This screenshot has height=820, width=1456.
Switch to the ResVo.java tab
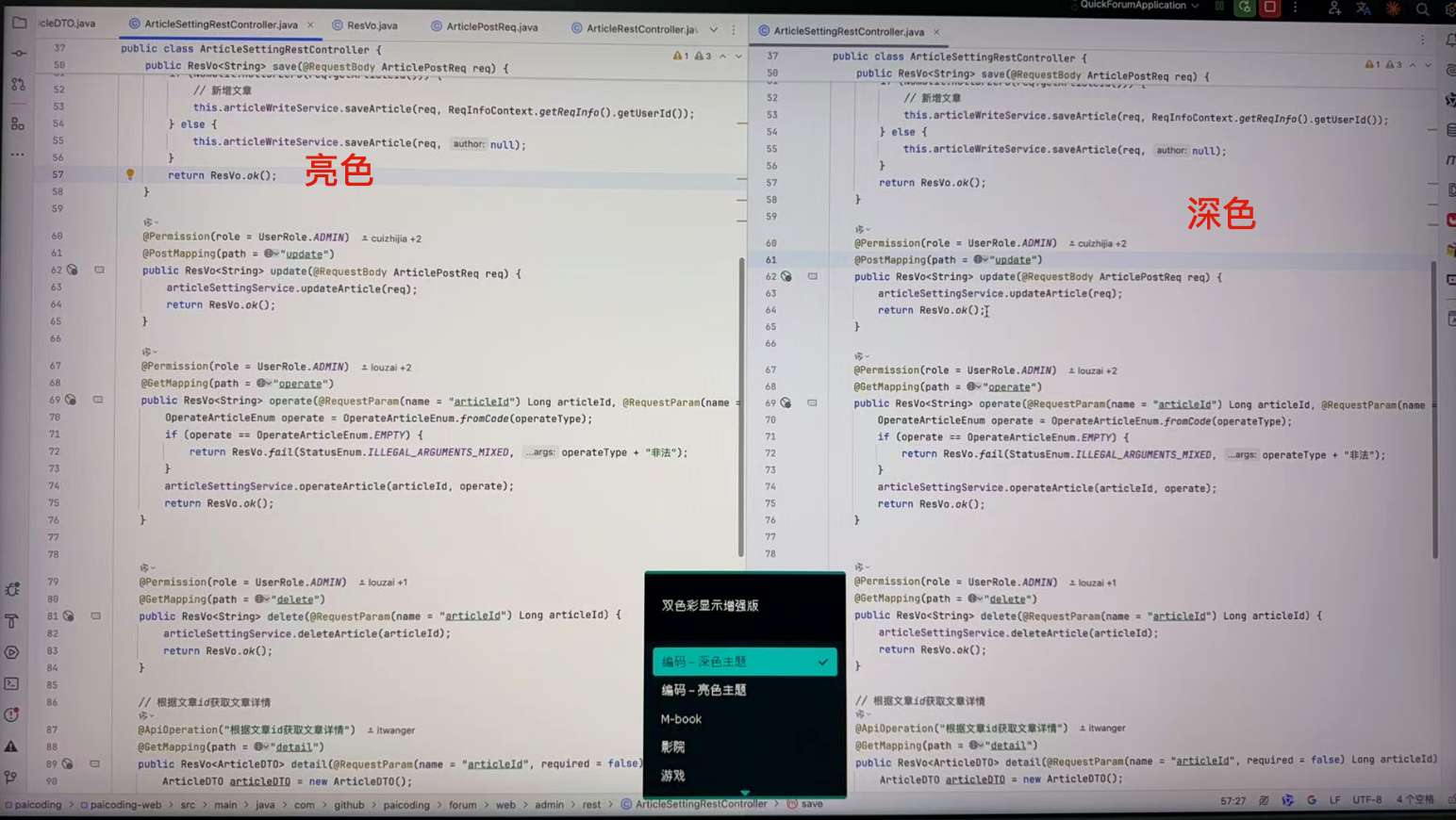[x=372, y=25]
